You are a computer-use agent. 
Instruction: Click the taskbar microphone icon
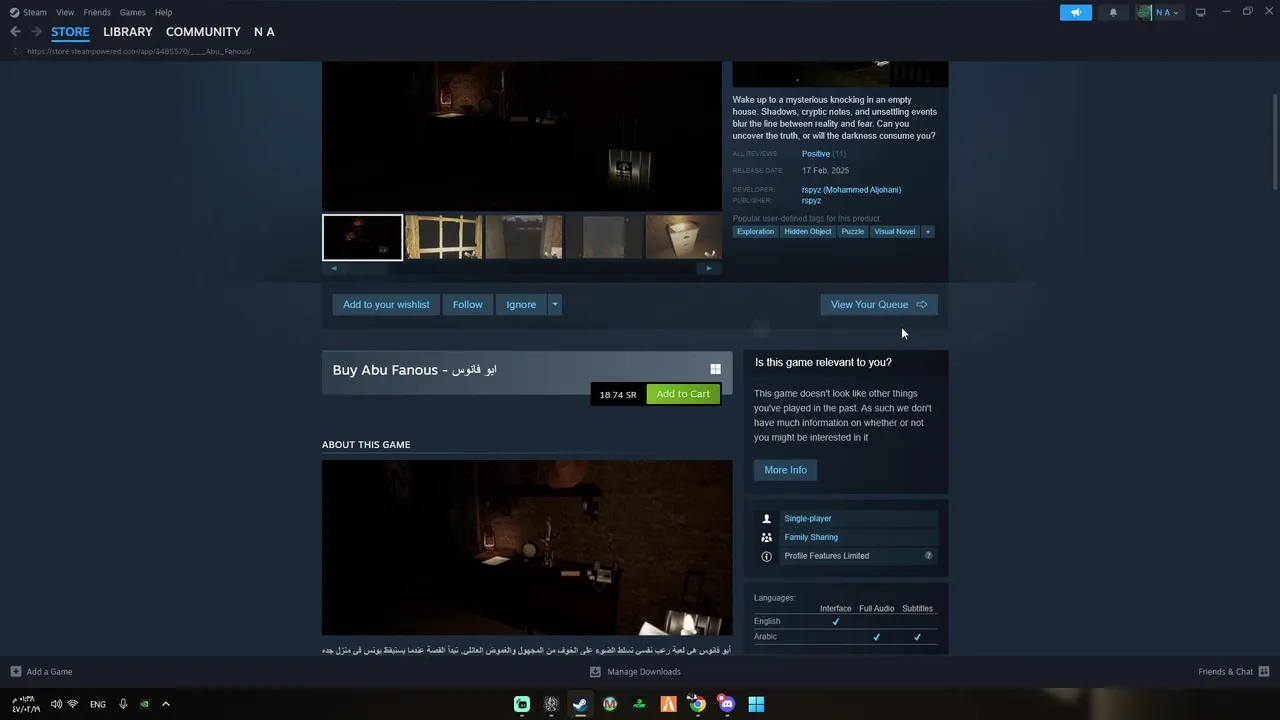(x=123, y=704)
